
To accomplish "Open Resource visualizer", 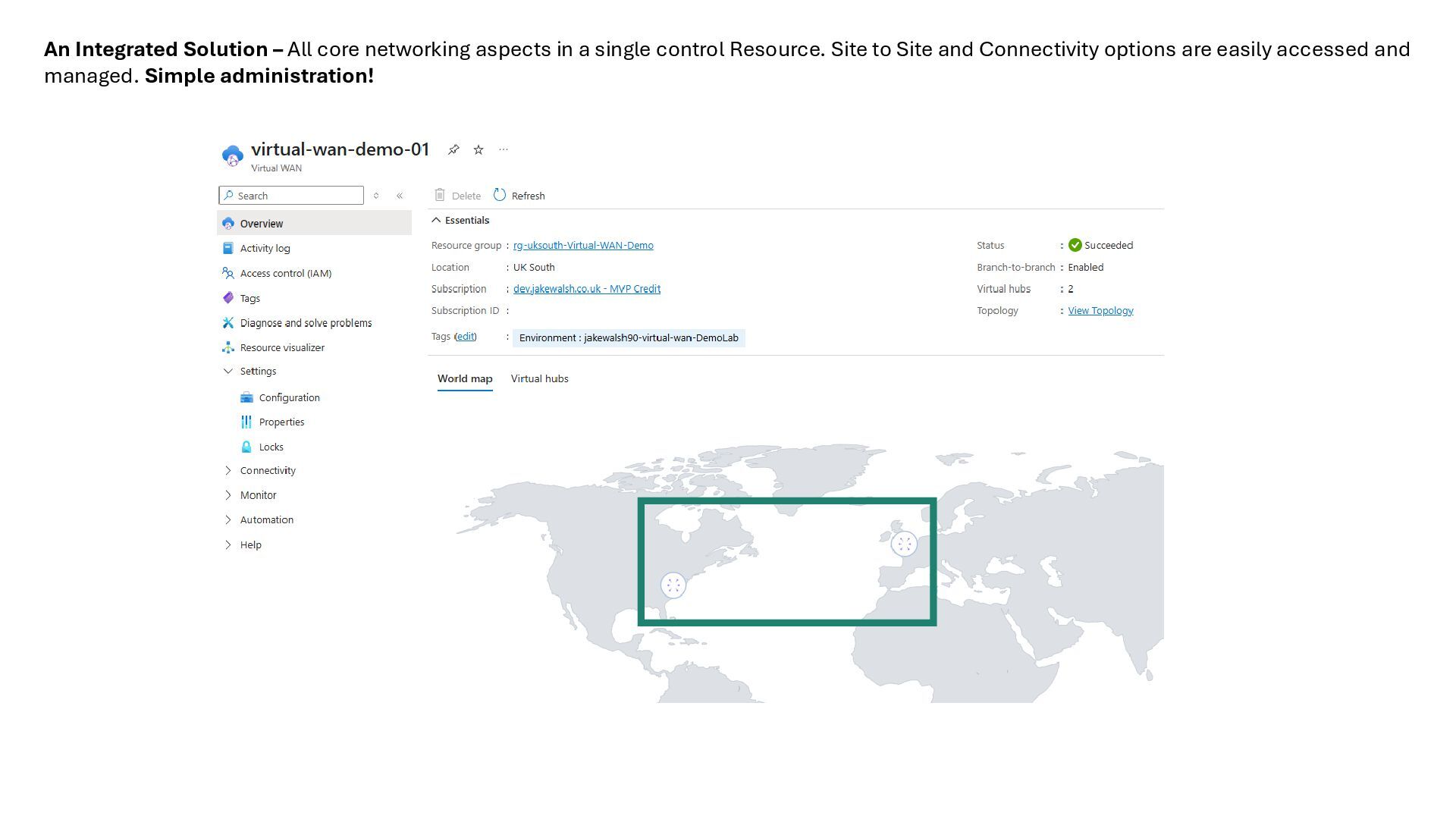I will pos(282,347).
